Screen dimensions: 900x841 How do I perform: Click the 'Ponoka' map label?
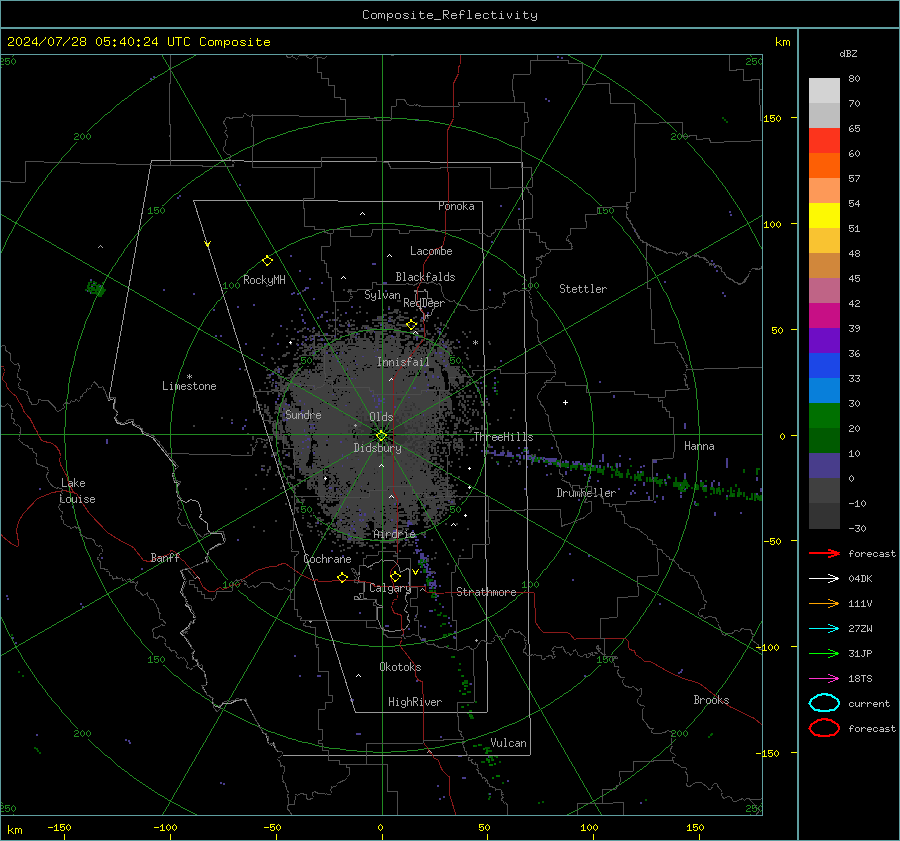tap(456, 207)
